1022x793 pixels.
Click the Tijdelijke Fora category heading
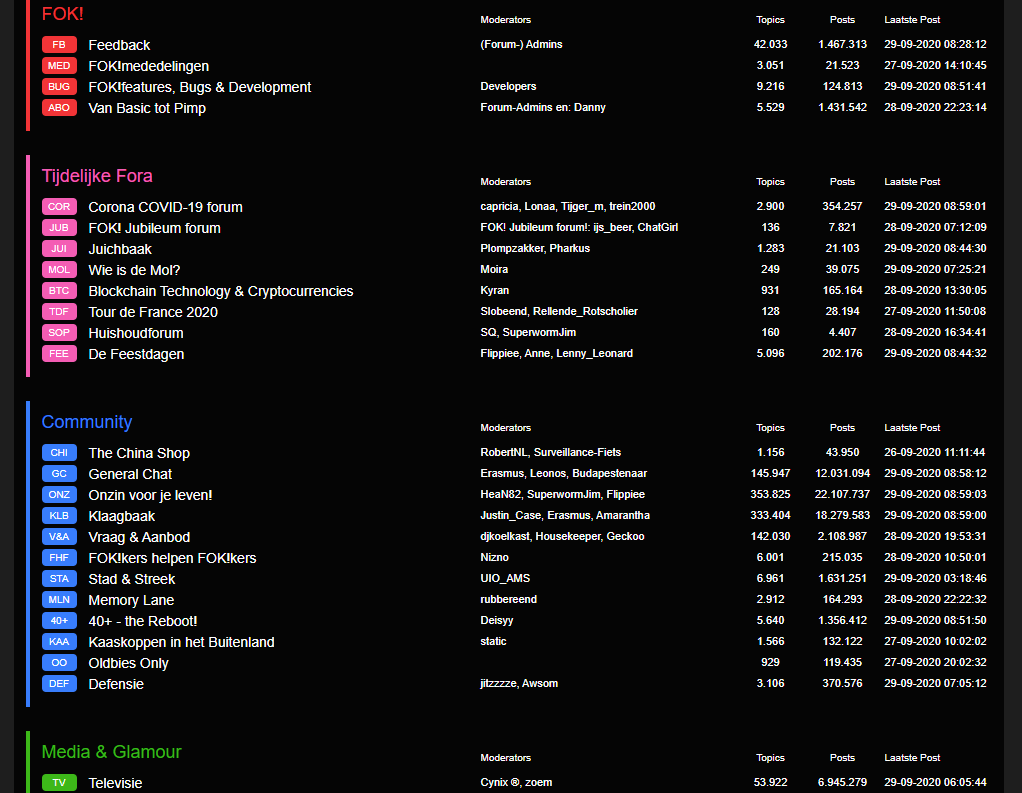click(x=97, y=176)
